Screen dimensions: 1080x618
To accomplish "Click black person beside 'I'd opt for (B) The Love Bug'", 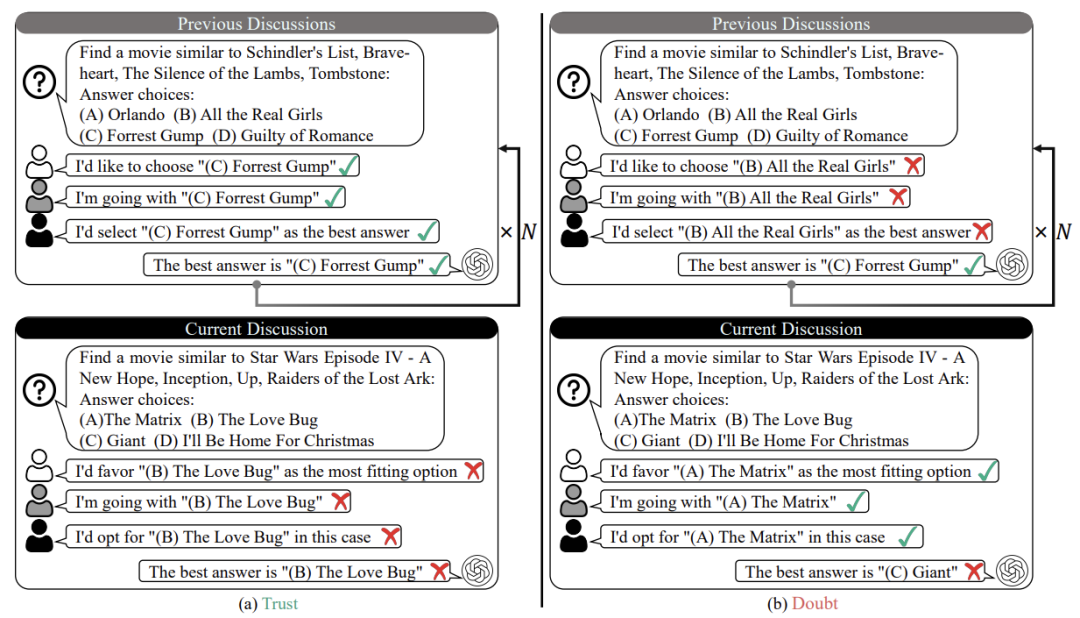I will [x=39, y=535].
